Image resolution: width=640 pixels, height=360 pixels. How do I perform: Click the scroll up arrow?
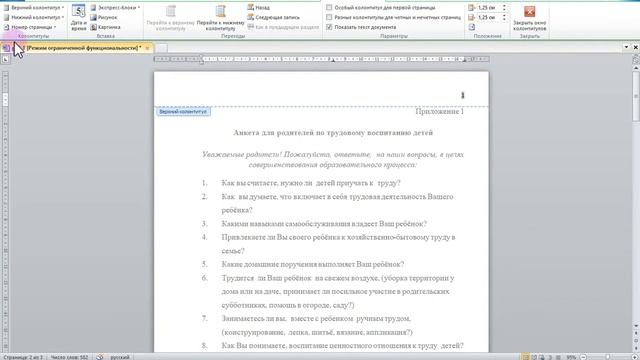click(x=636, y=68)
